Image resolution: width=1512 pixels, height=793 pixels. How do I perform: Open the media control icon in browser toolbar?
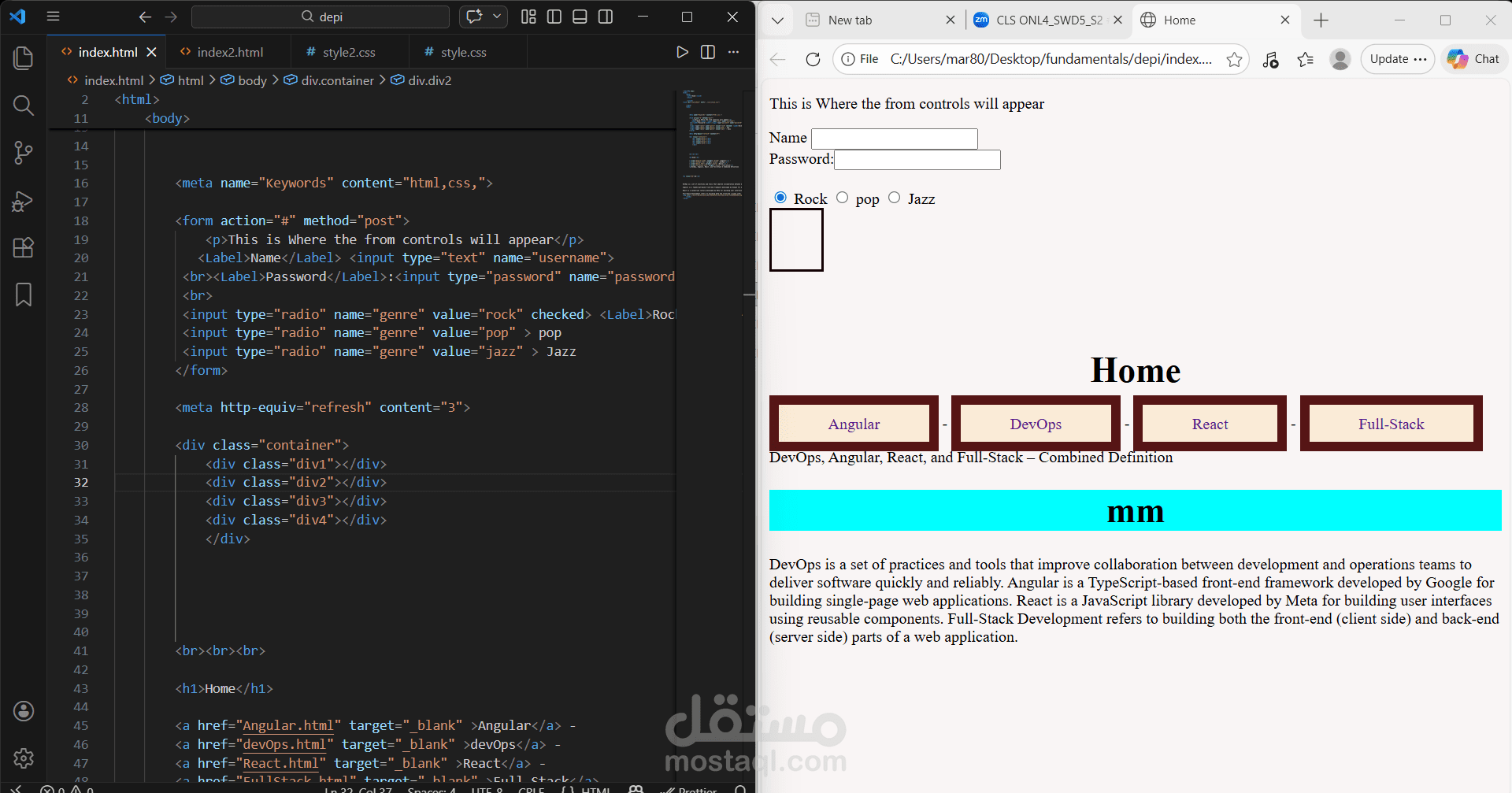(x=1270, y=59)
